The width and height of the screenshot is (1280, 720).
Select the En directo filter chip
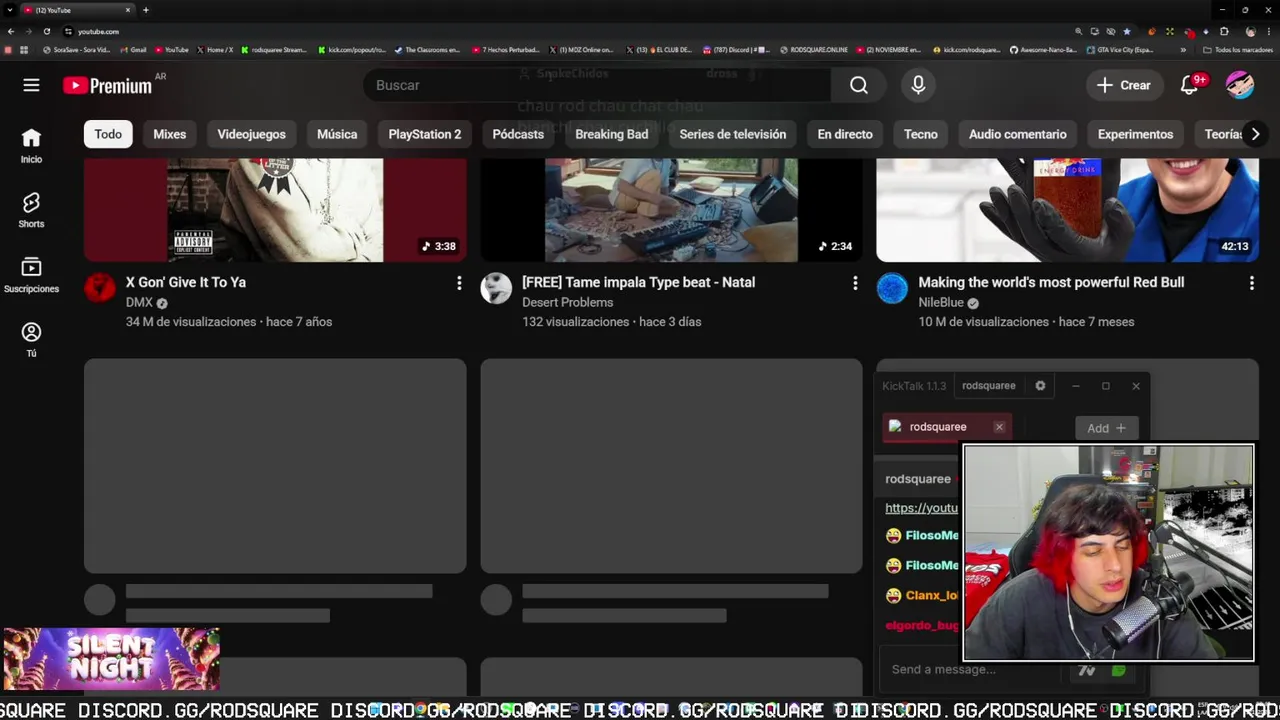click(845, 134)
